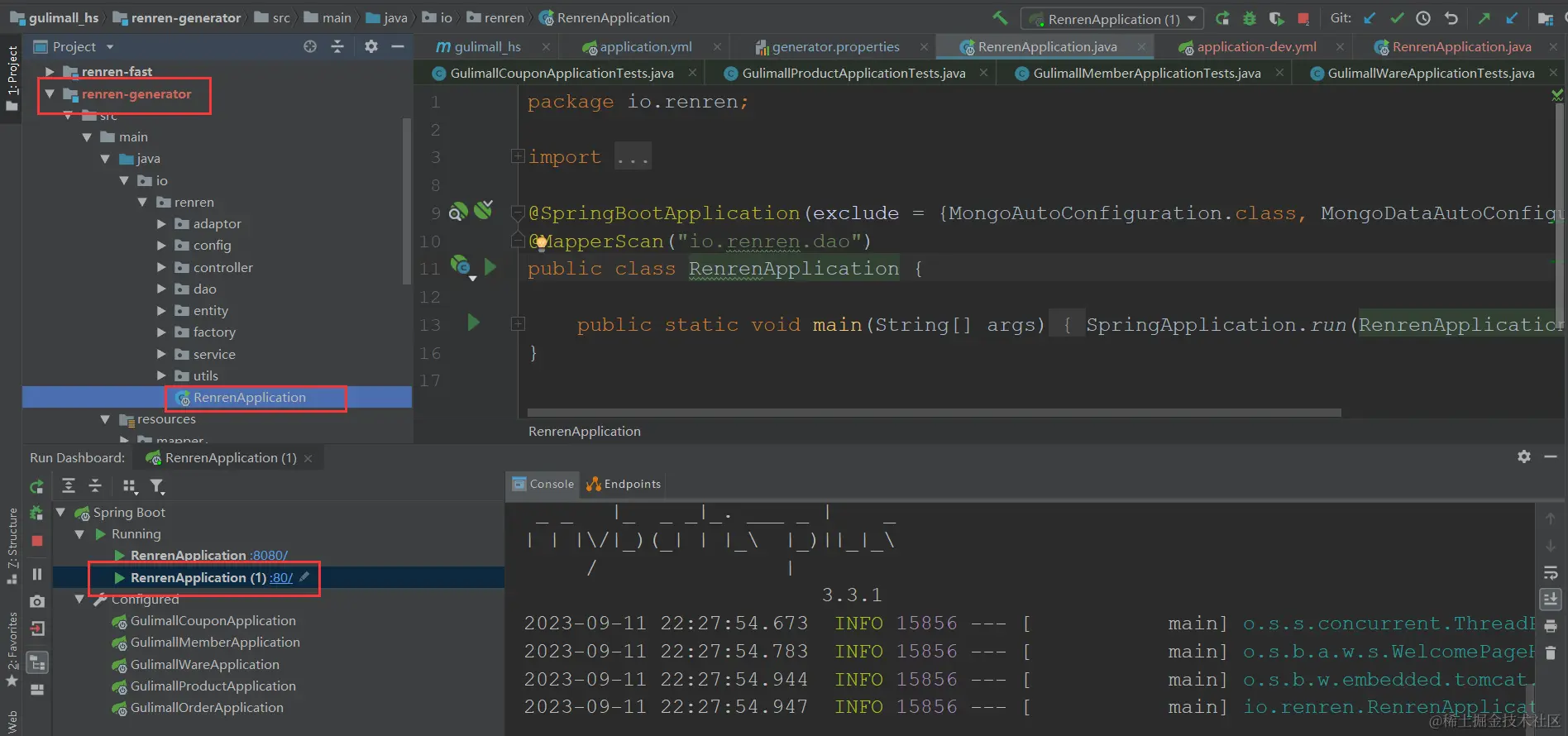Close the generator.properties tab
This screenshot has width=1568, height=736.
click(924, 47)
